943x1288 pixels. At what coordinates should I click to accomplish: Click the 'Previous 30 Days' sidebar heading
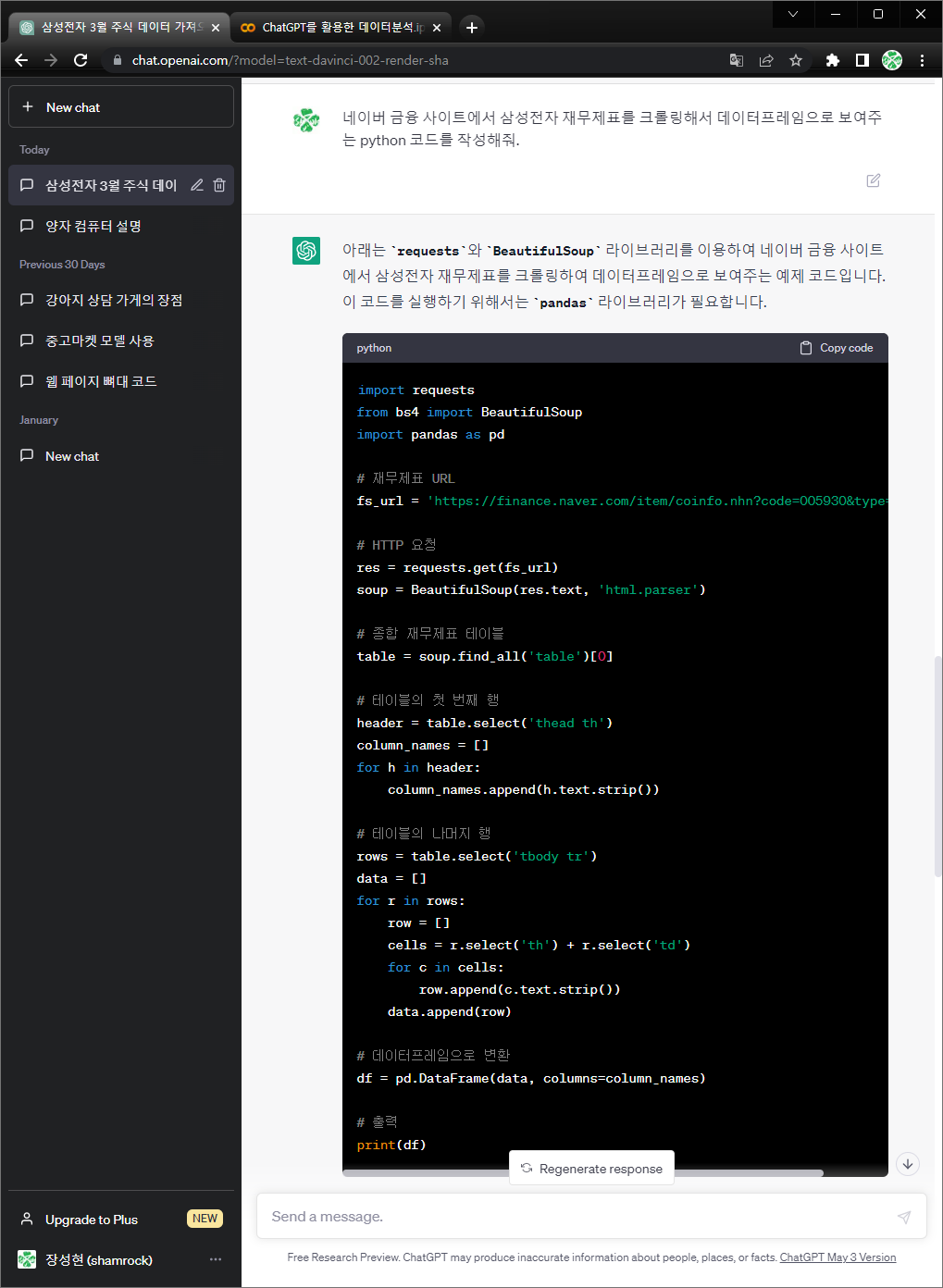[62, 265]
